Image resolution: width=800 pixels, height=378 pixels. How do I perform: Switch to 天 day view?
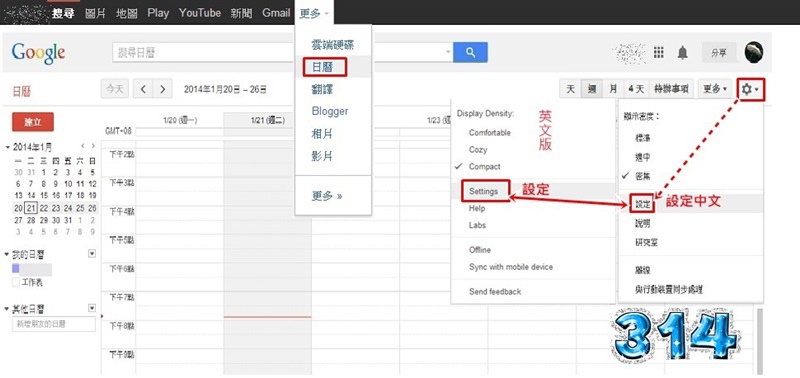point(570,89)
